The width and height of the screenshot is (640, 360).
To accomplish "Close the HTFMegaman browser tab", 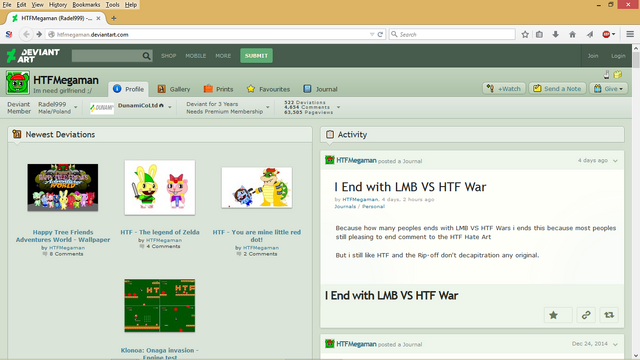I will pyautogui.click(x=98, y=18).
